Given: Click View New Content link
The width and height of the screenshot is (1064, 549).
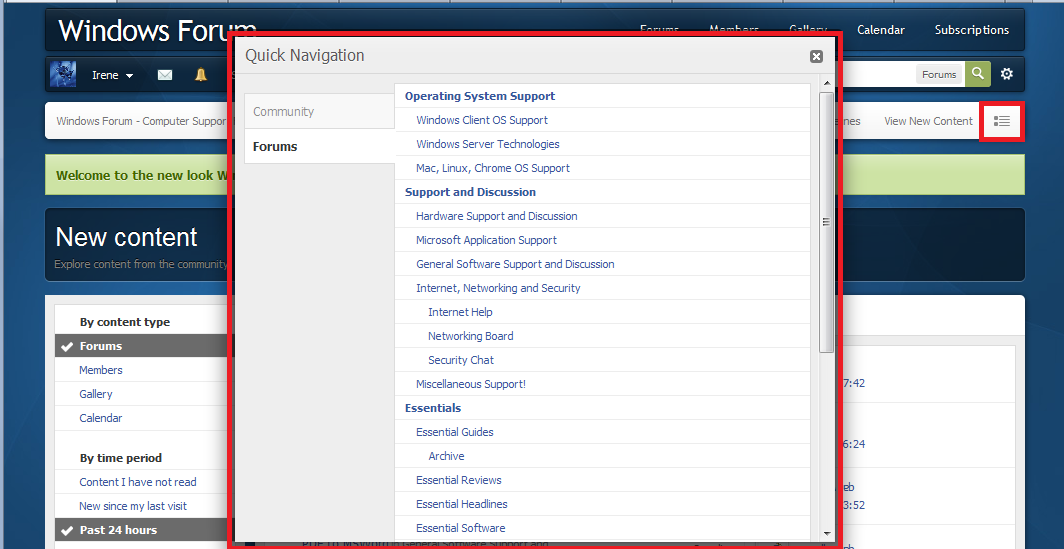Looking at the screenshot, I should (928, 121).
